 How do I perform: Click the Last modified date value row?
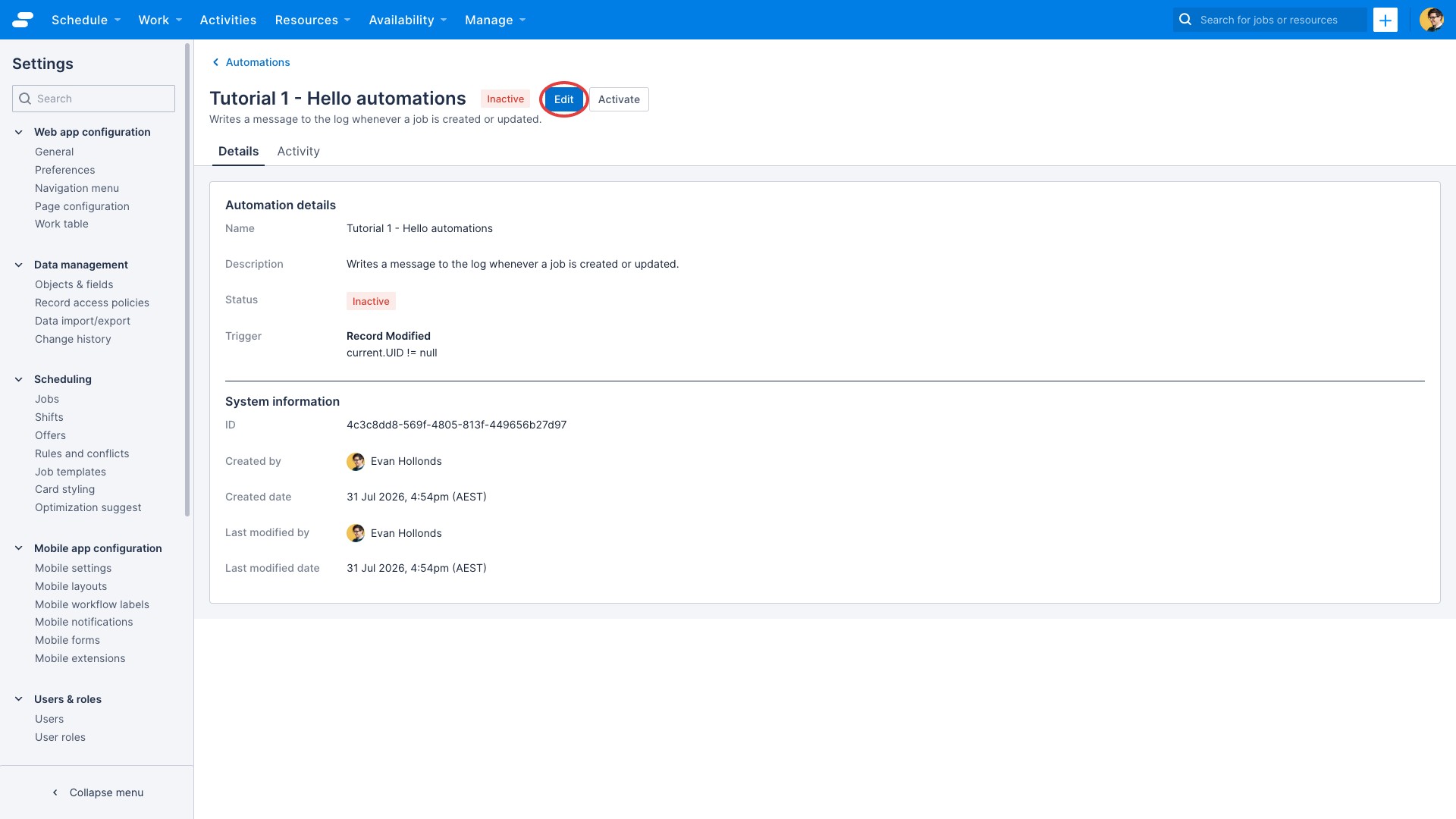point(416,568)
